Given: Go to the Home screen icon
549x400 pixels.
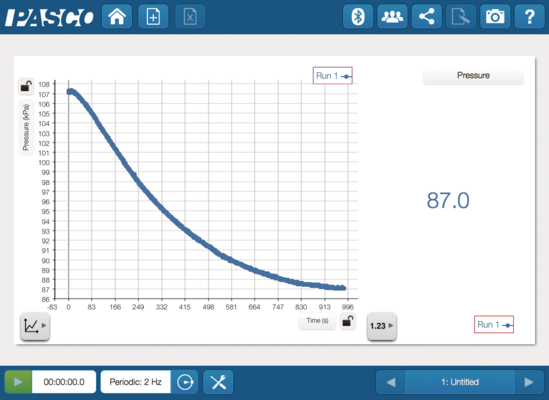Looking at the screenshot, I should coord(117,16).
